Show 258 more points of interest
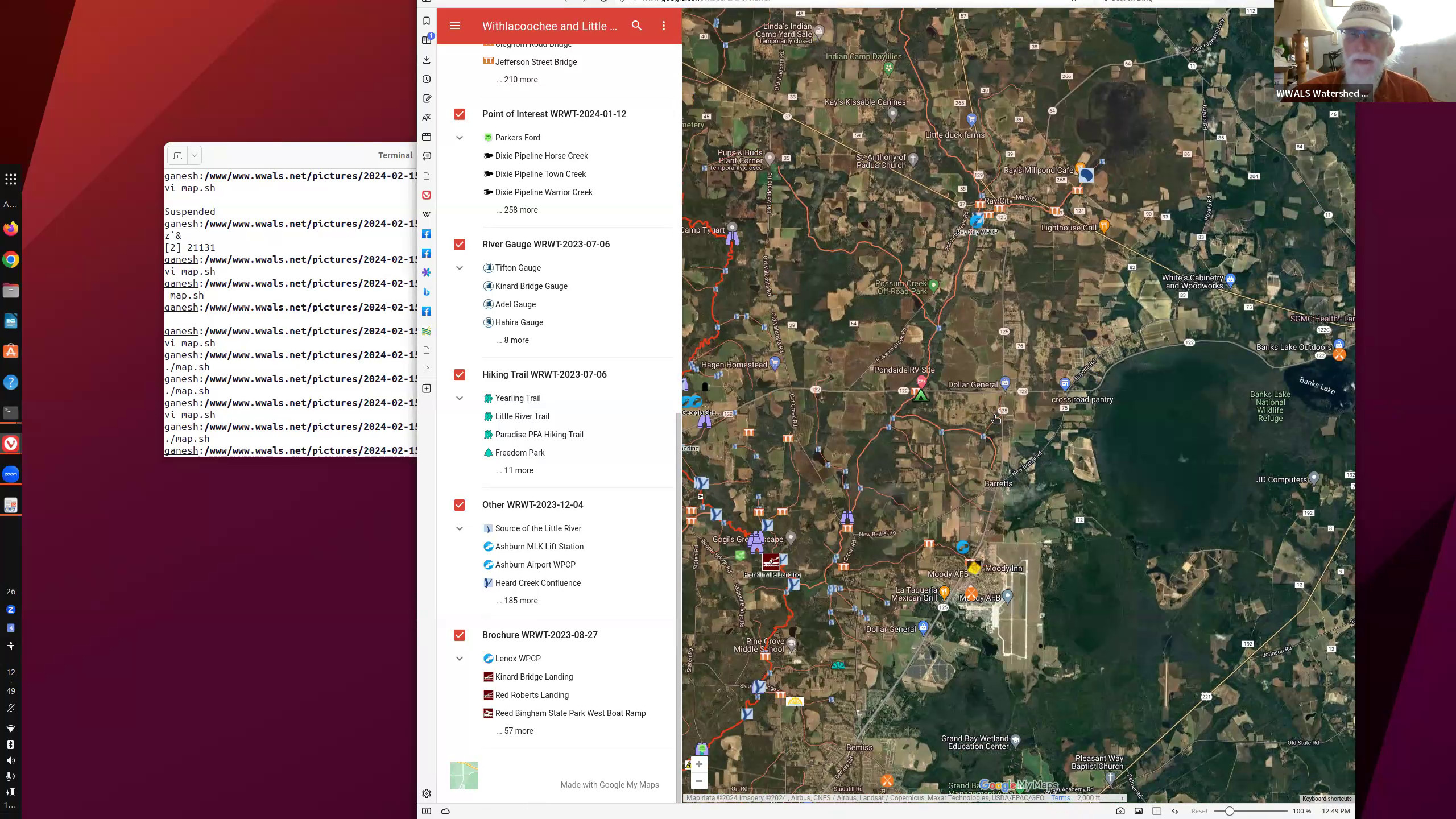The width and height of the screenshot is (1456, 819). pos(516,210)
